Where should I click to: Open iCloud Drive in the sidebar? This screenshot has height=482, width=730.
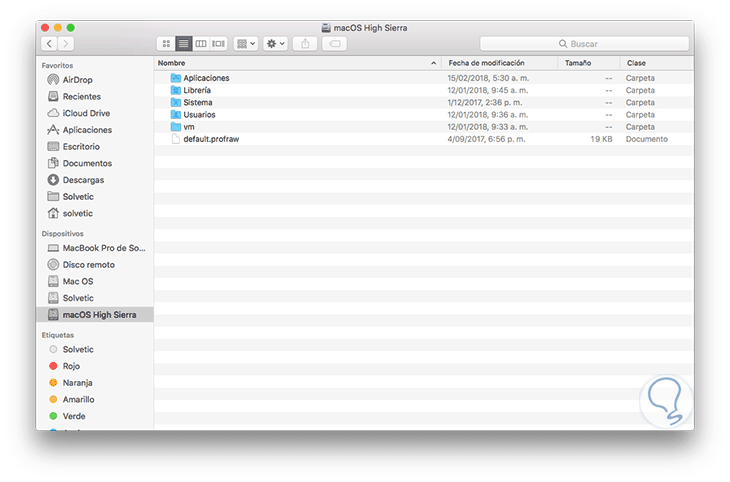click(95, 113)
